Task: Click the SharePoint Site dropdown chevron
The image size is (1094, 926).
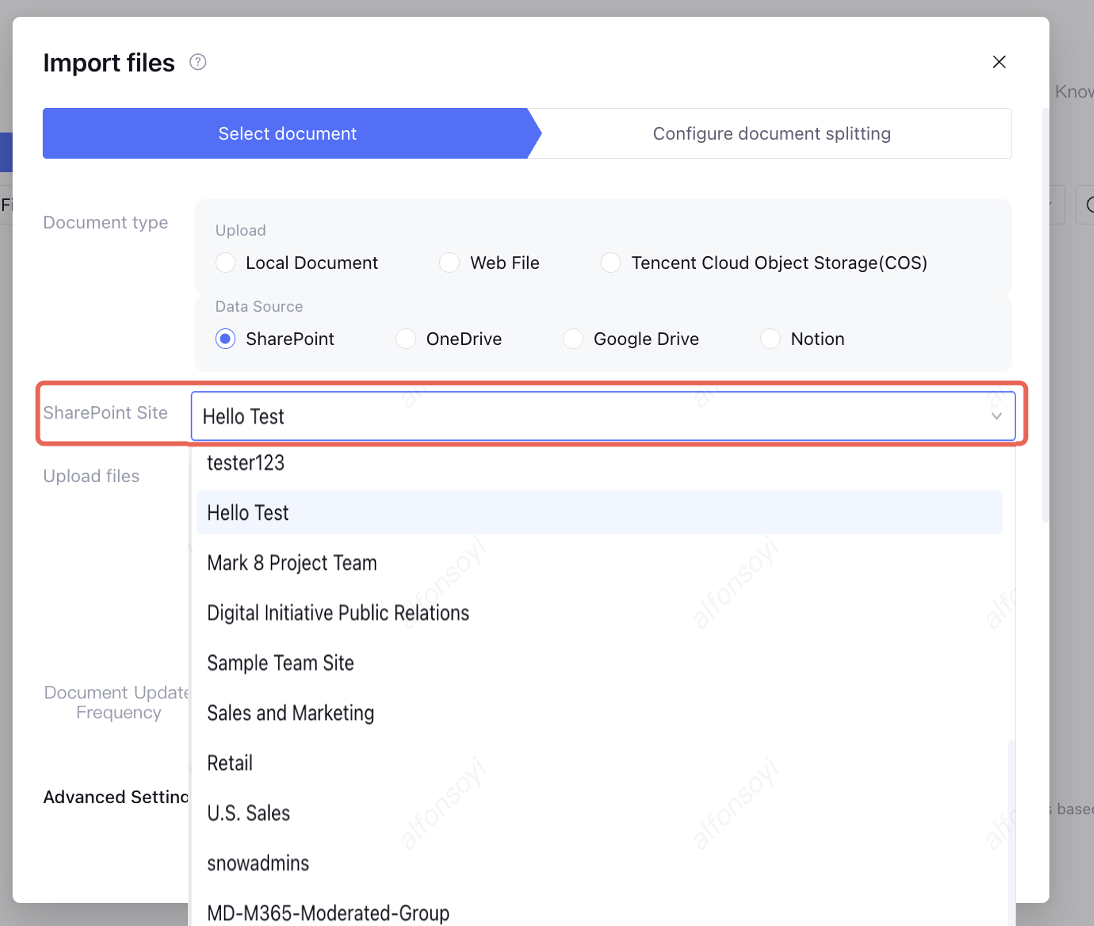Action: [996, 416]
